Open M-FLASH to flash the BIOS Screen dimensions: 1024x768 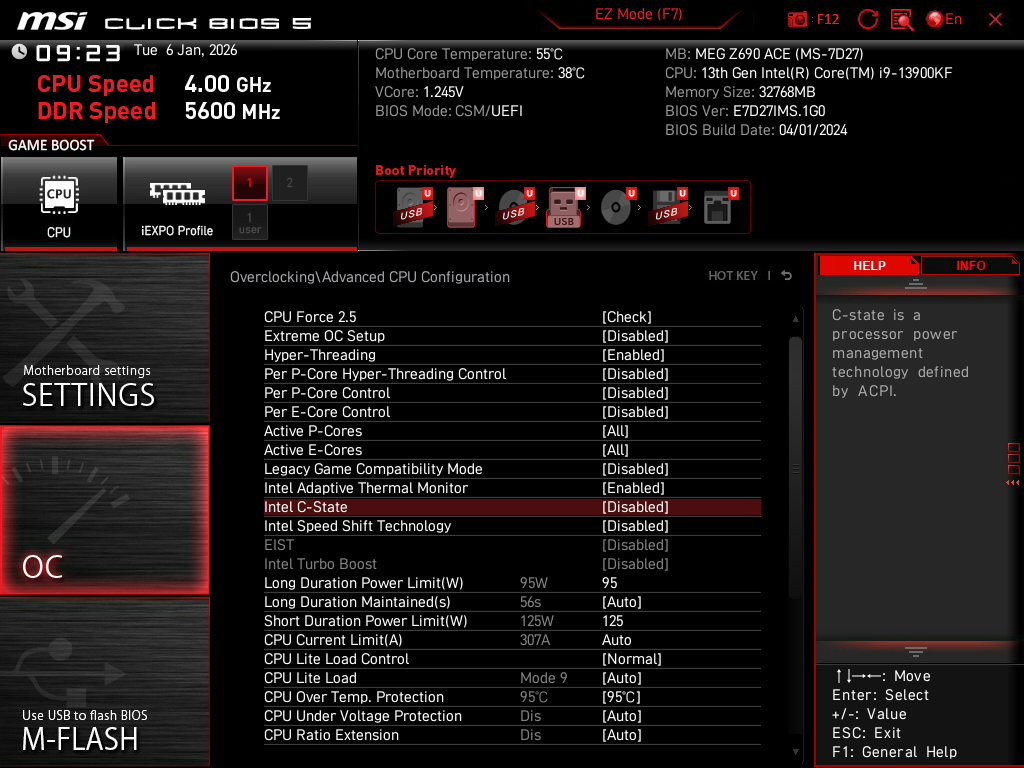tap(104, 683)
